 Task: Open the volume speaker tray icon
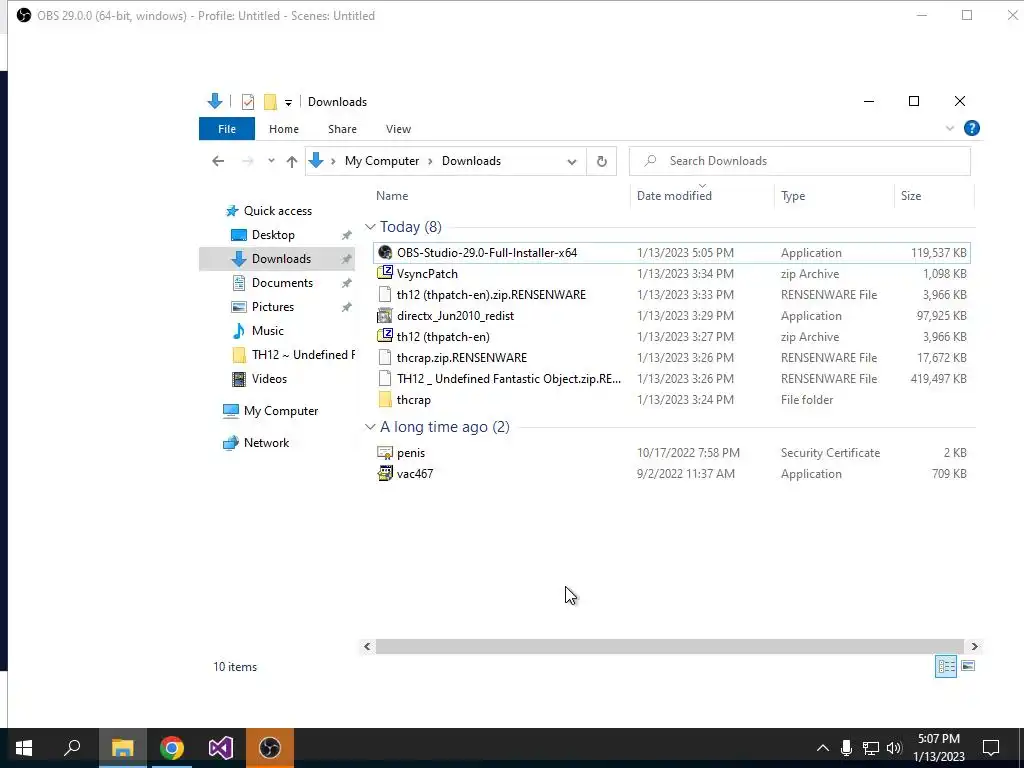point(894,748)
